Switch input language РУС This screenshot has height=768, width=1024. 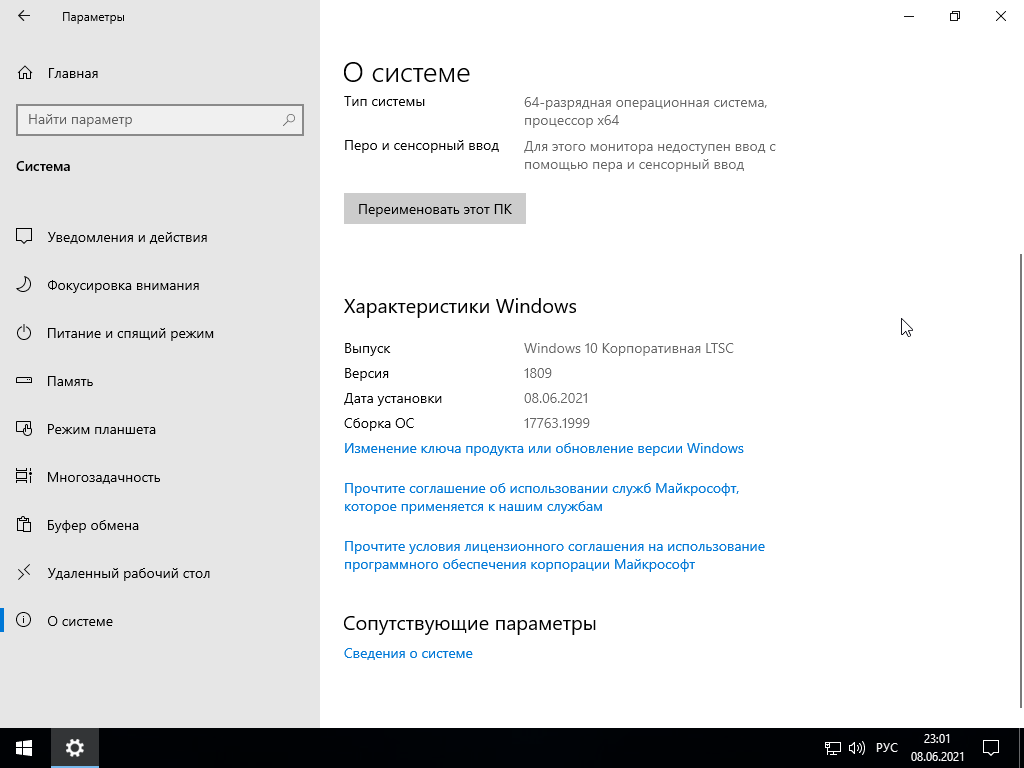coord(886,748)
